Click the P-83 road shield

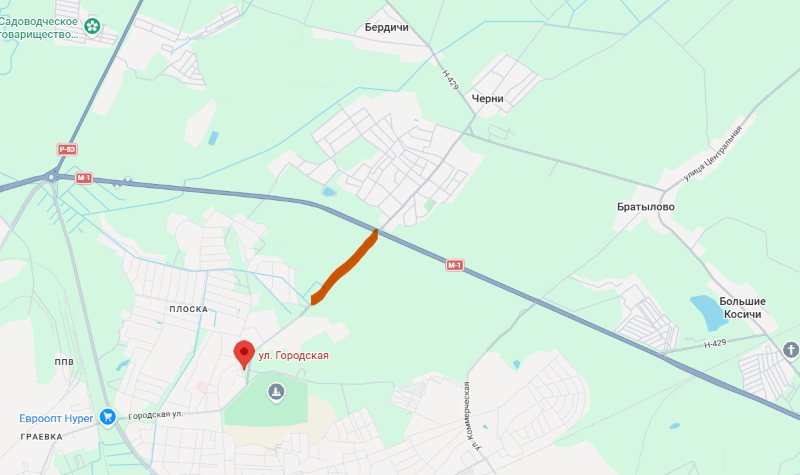click(67, 149)
